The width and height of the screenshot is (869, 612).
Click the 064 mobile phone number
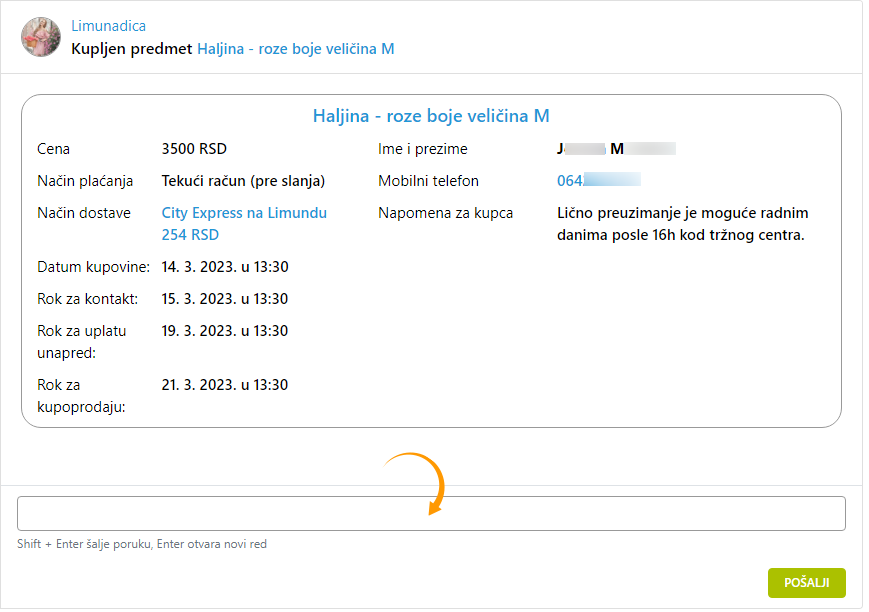599,181
